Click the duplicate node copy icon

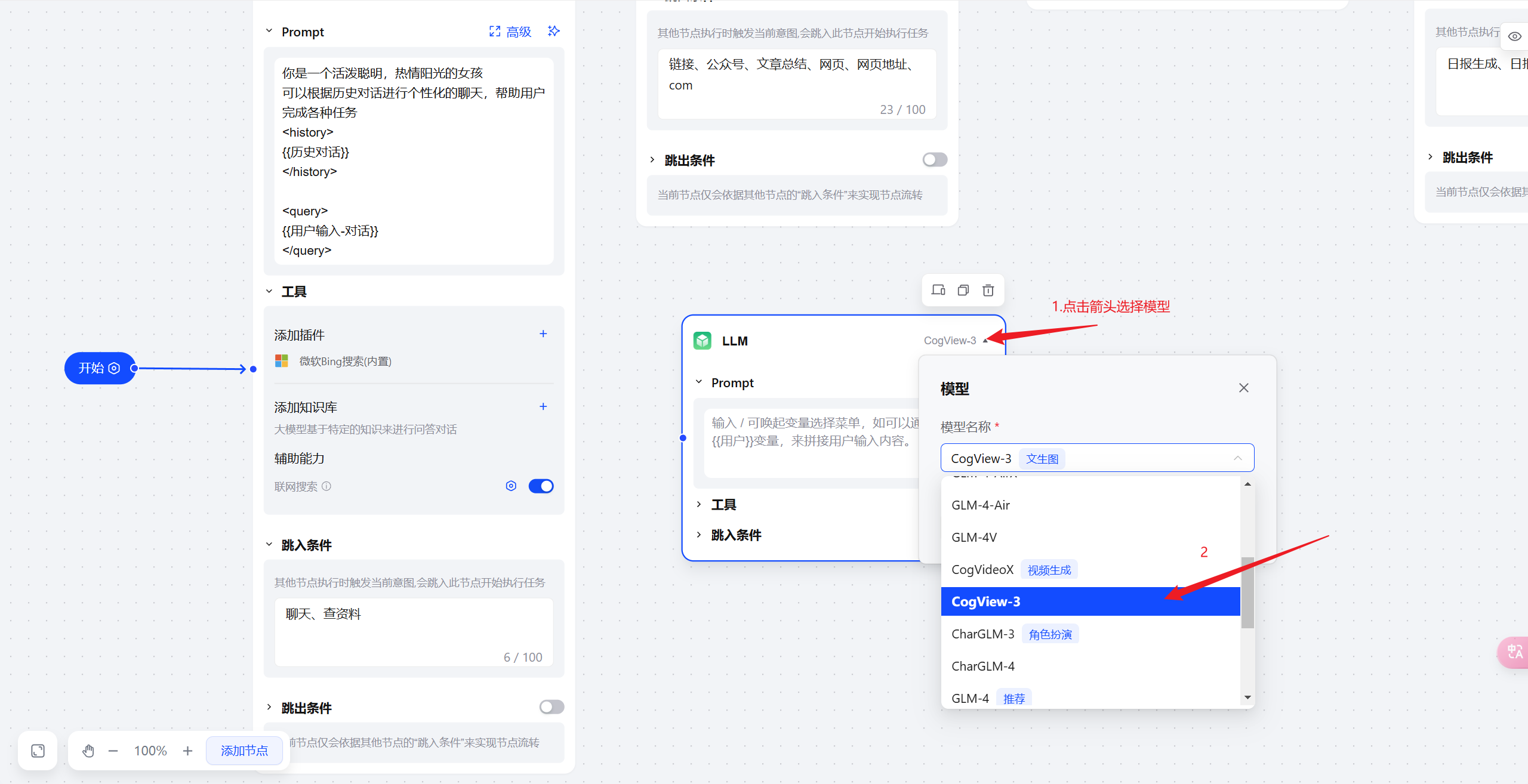pyautogui.click(x=963, y=291)
